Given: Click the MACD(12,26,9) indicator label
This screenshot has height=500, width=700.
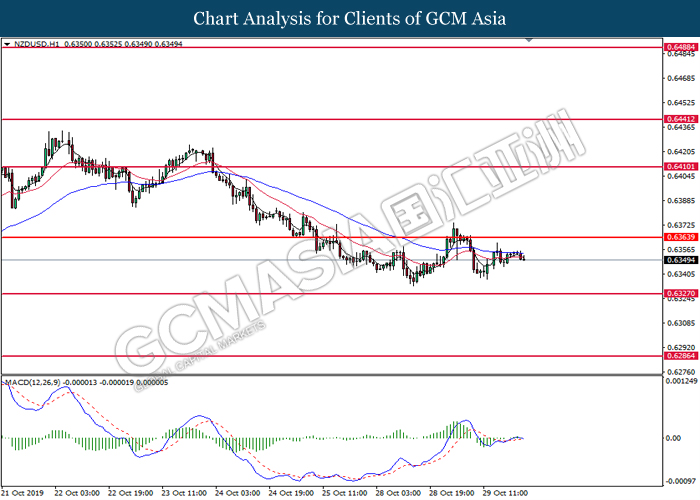Looking at the screenshot, I should [32, 383].
